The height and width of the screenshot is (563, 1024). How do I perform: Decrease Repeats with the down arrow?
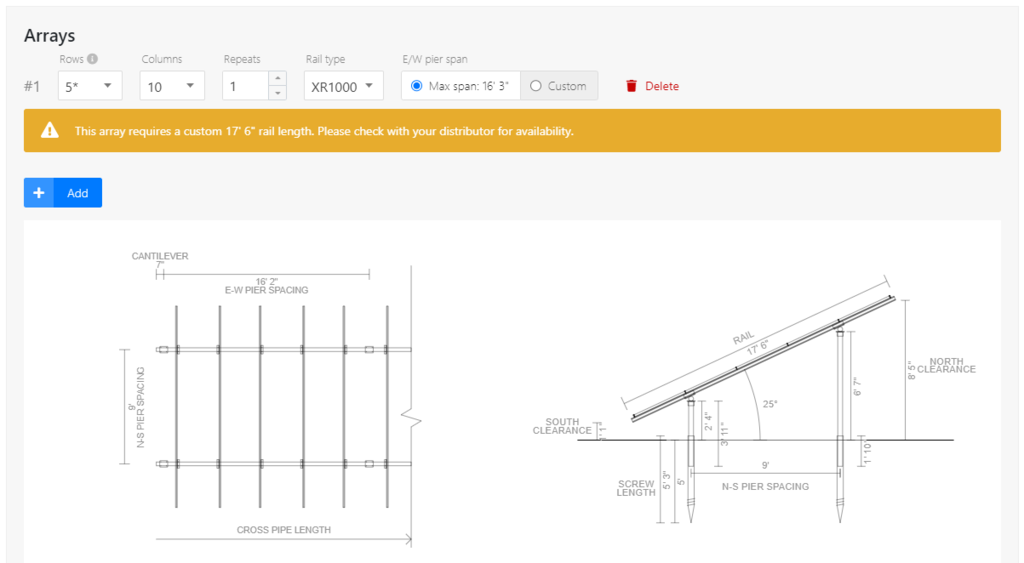[277, 93]
